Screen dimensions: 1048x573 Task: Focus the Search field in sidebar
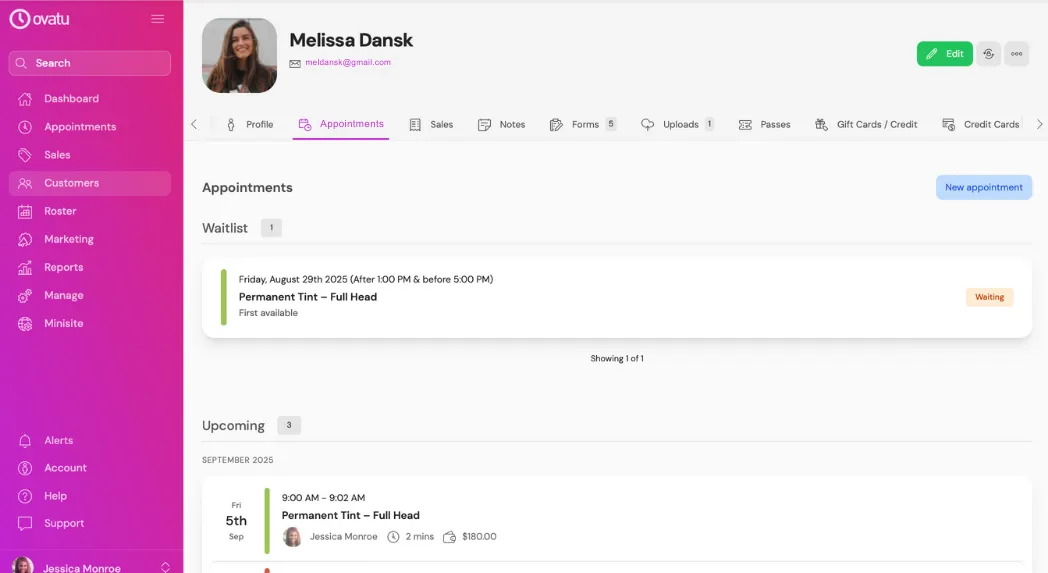90,63
